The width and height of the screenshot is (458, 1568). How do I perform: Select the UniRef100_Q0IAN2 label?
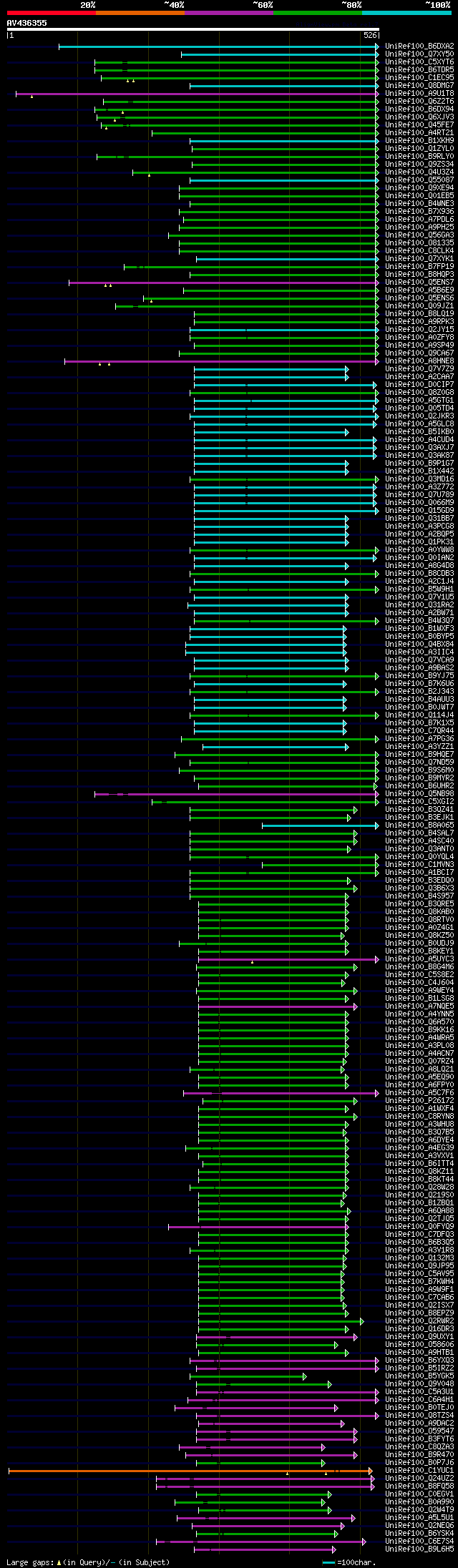(x=419, y=558)
